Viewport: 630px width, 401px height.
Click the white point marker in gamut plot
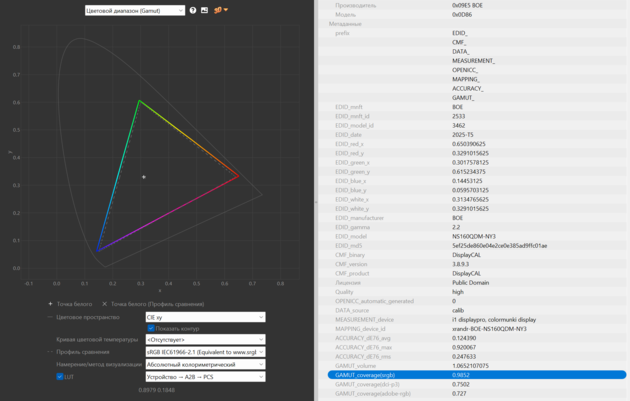[144, 177]
